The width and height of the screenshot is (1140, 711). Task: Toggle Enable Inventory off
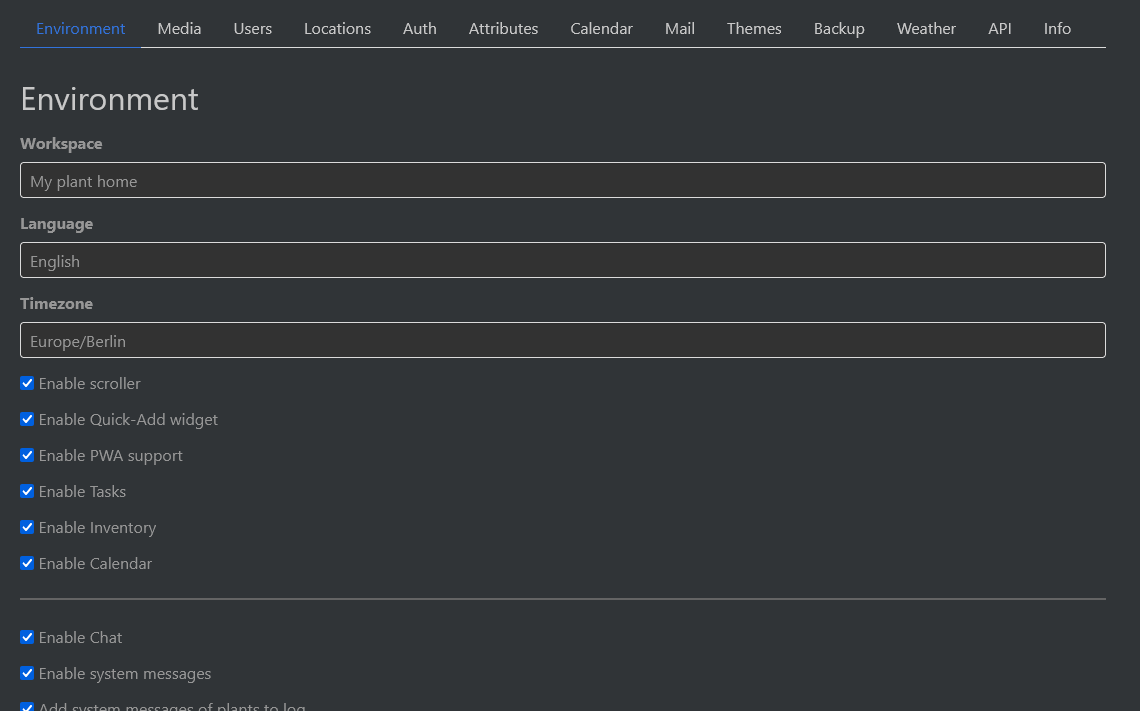coord(27,527)
